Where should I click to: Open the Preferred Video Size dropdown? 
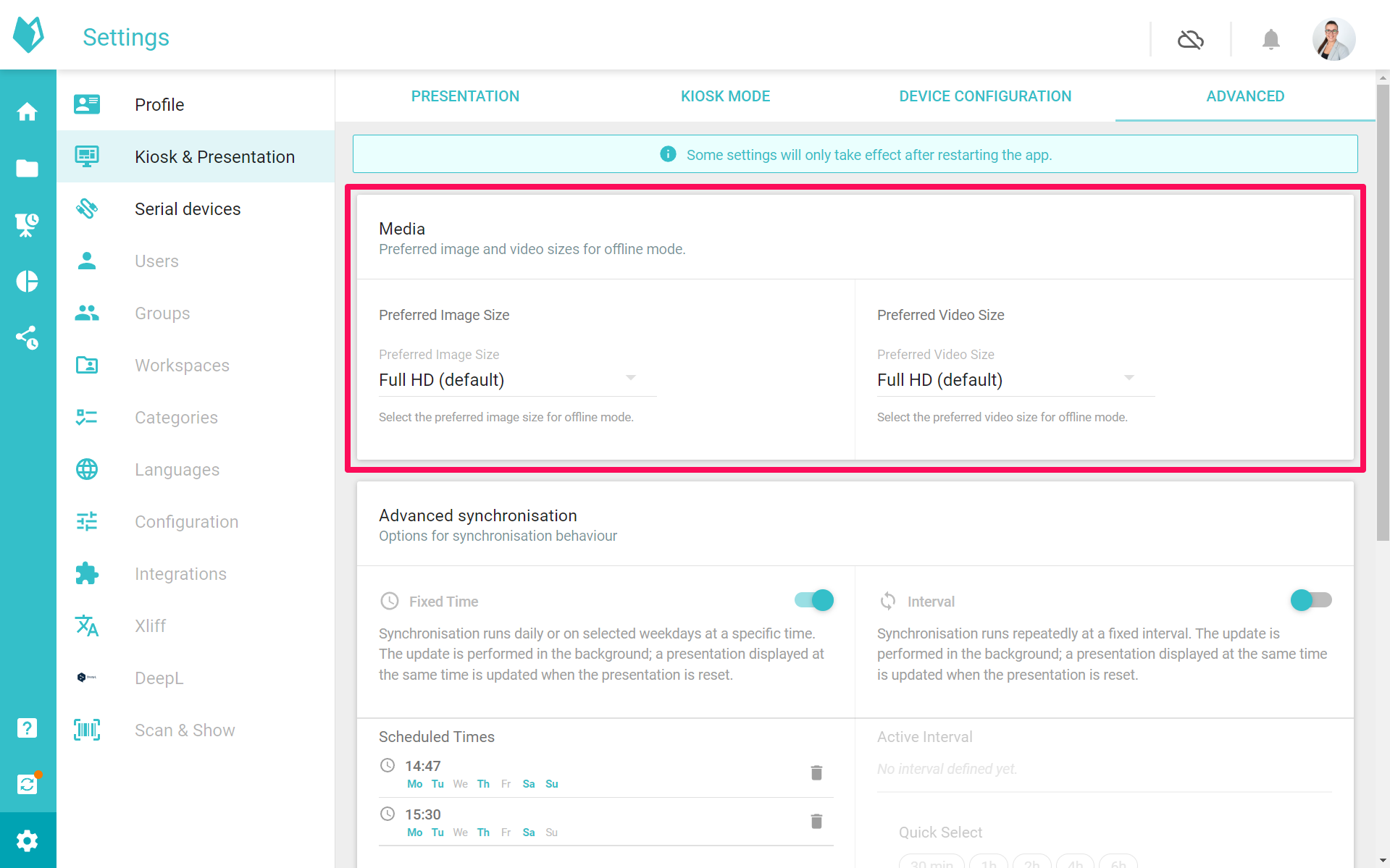[1016, 379]
